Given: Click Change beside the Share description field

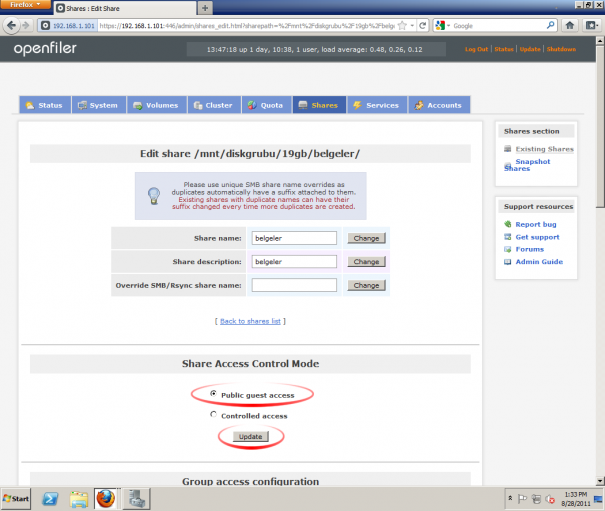Looking at the screenshot, I should (366, 262).
